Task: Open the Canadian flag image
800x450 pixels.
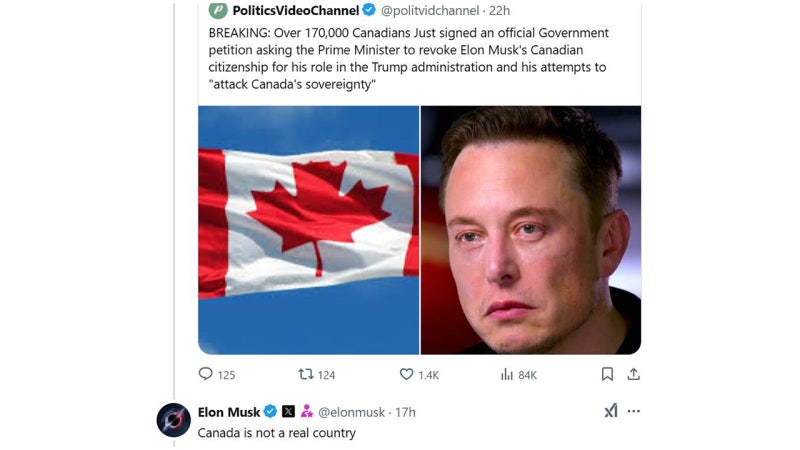Action: pyautogui.click(x=309, y=230)
